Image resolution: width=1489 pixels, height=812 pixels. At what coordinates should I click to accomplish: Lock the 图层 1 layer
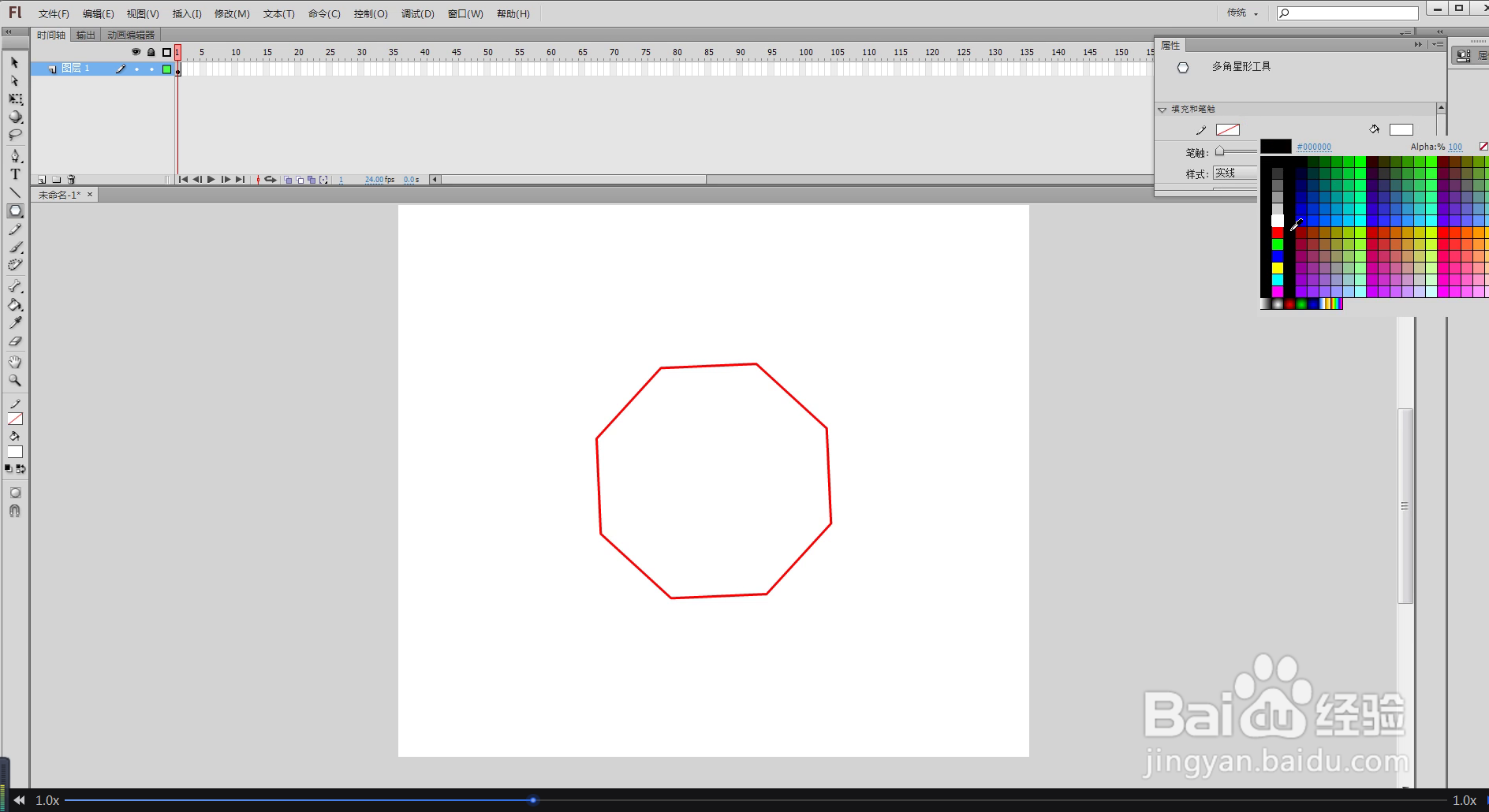pyautogui.click(x=151, y=69)
